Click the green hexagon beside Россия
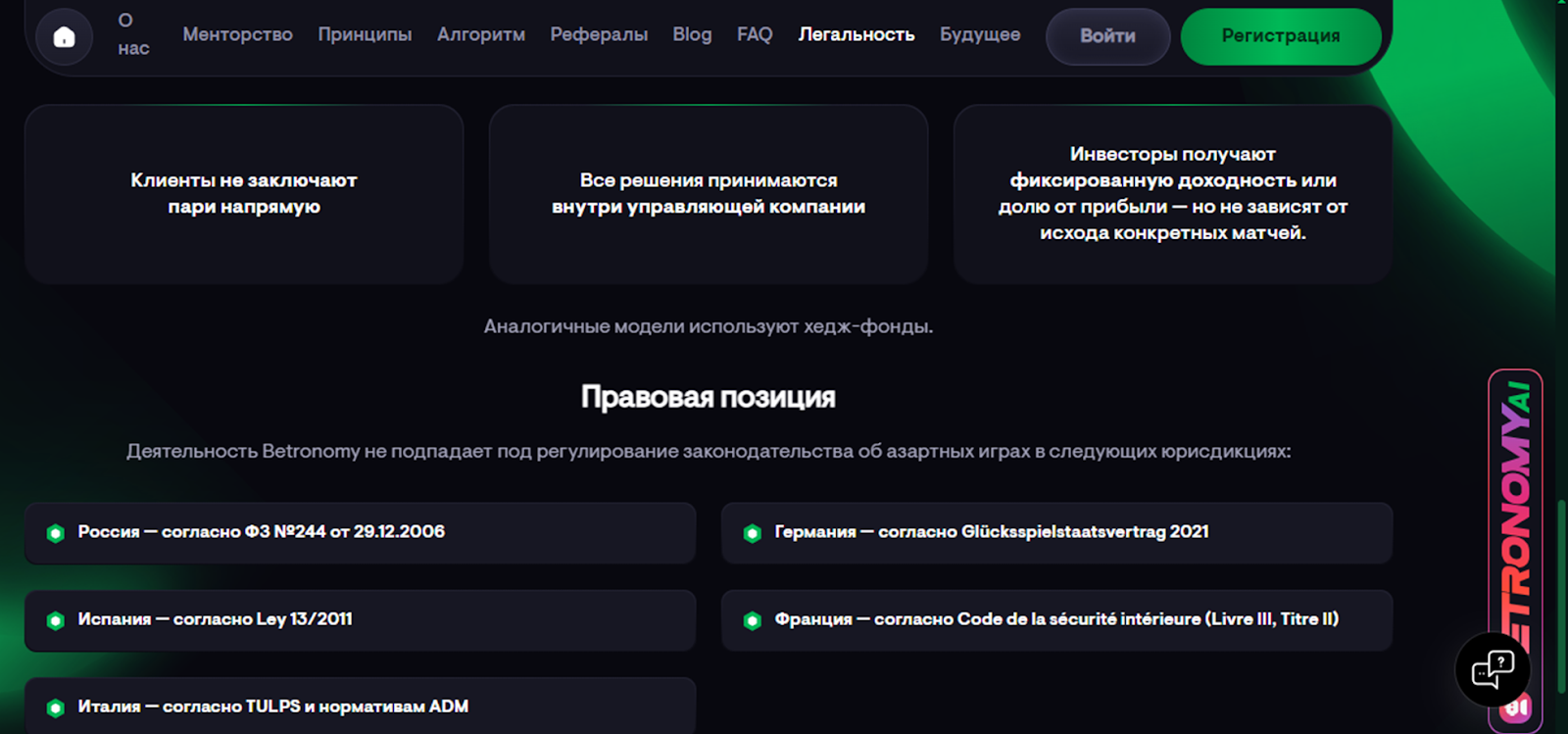Image resolution: width=1568 pixels, height=734 pixels. point(56,533)
